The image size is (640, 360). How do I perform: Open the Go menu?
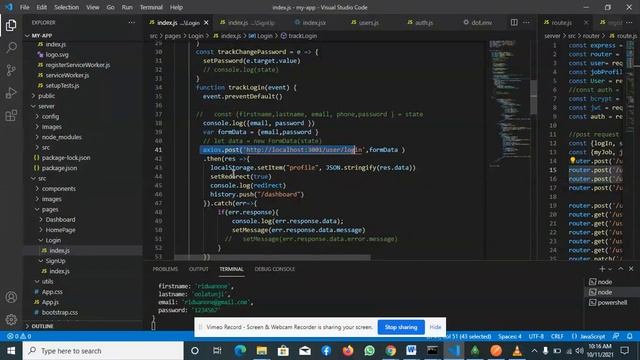coord(110,7)
